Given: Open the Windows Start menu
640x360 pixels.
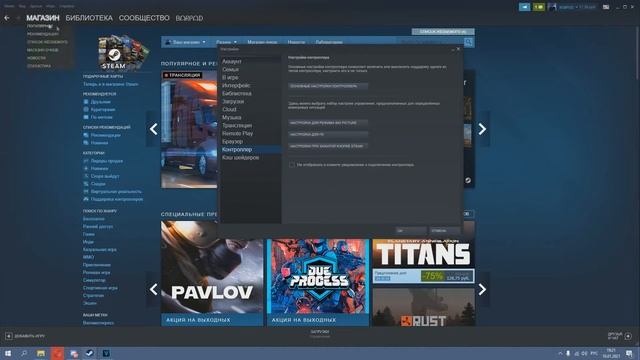Looking at the screenshot, I should click(7, 353).
